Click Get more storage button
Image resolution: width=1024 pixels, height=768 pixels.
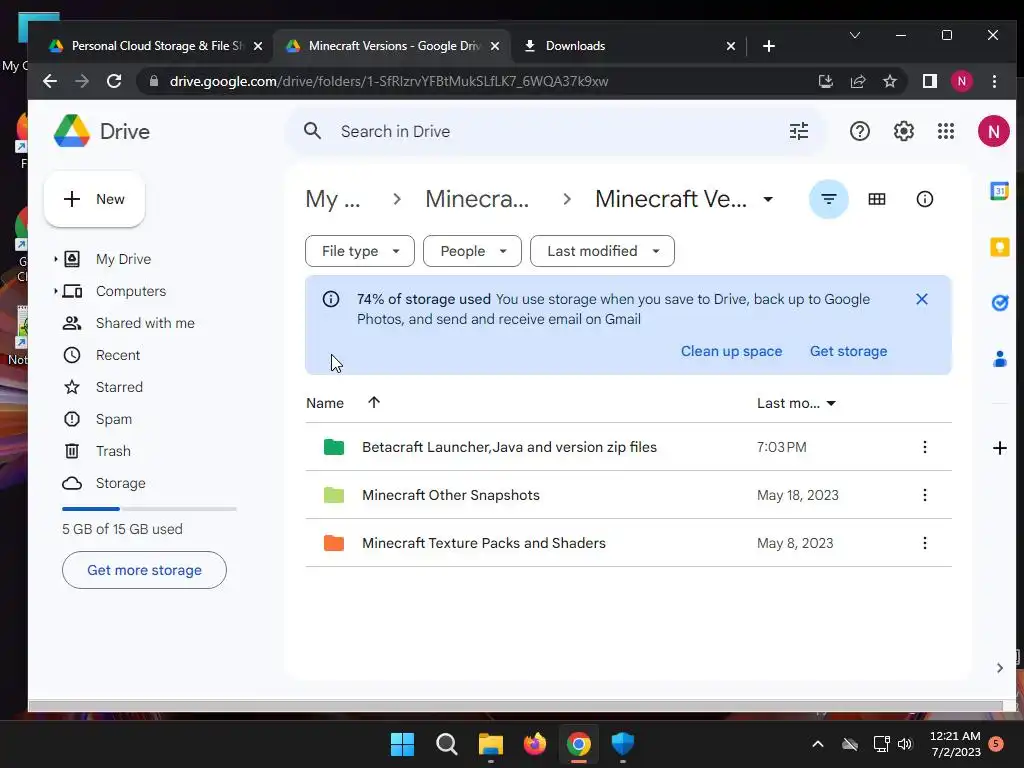tap(144, 570)
